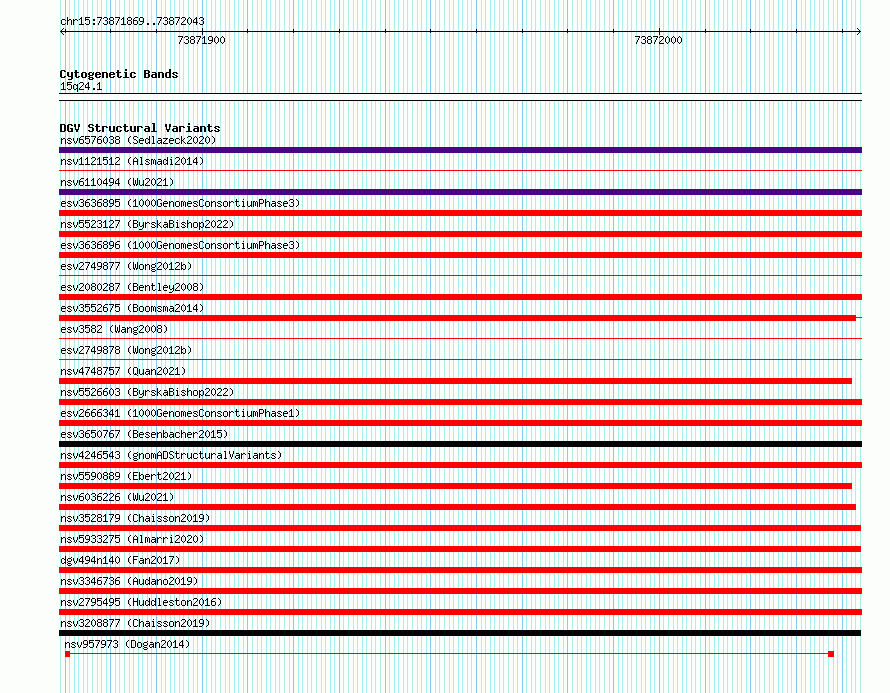Click the left arrow on the ruler

click(62, 32)
